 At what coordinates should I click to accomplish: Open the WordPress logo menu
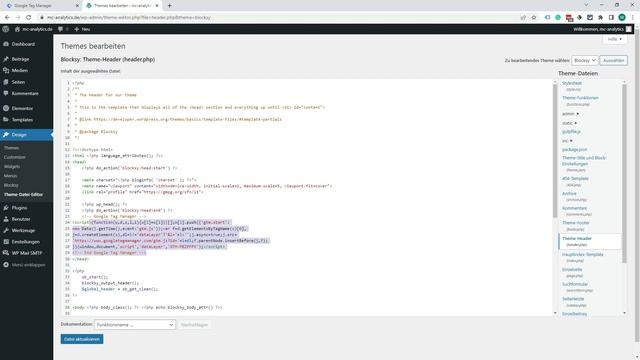click(x=5, y=29)
